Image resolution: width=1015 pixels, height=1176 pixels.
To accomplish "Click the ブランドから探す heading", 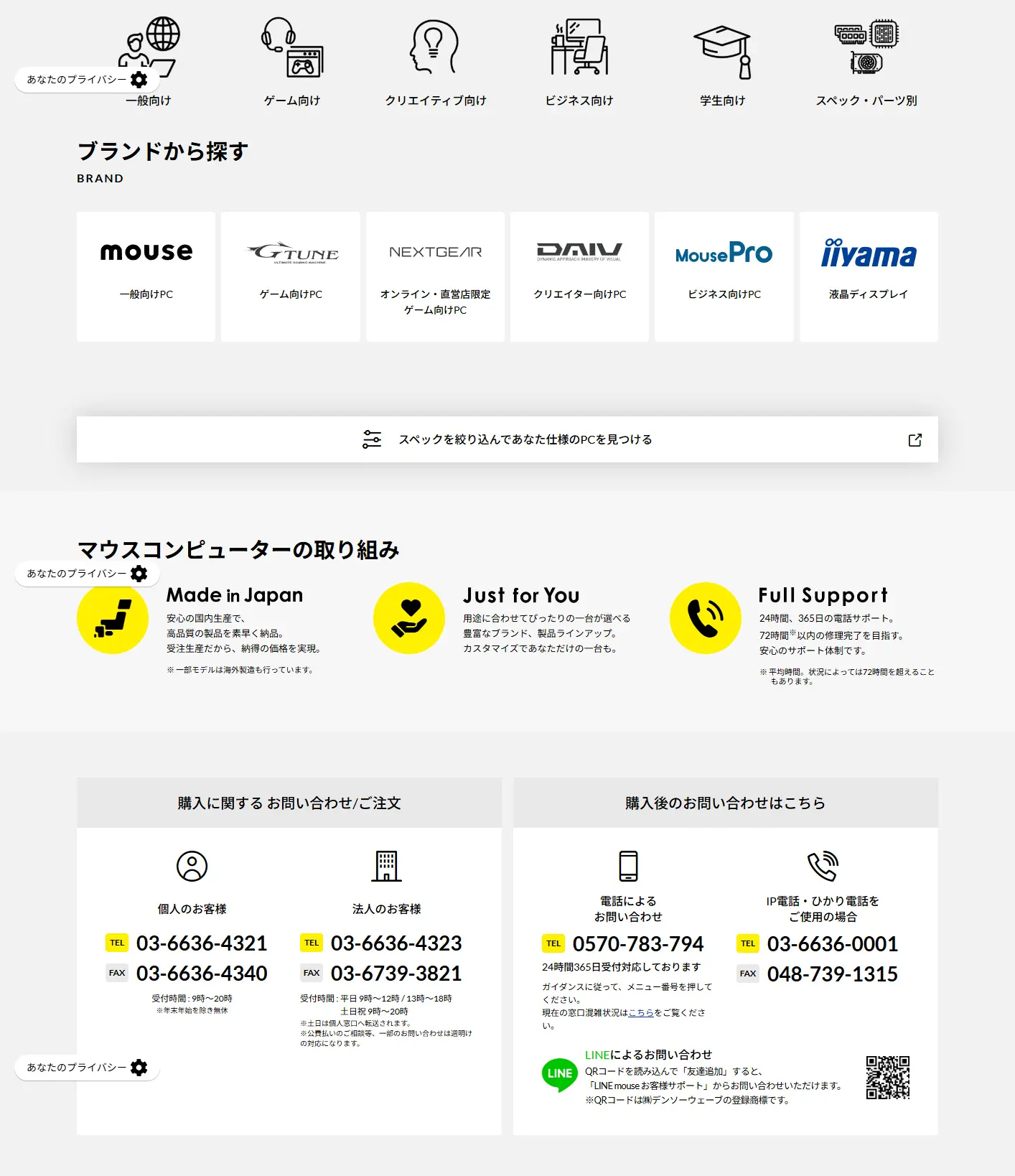I will [x=163, y=151].
